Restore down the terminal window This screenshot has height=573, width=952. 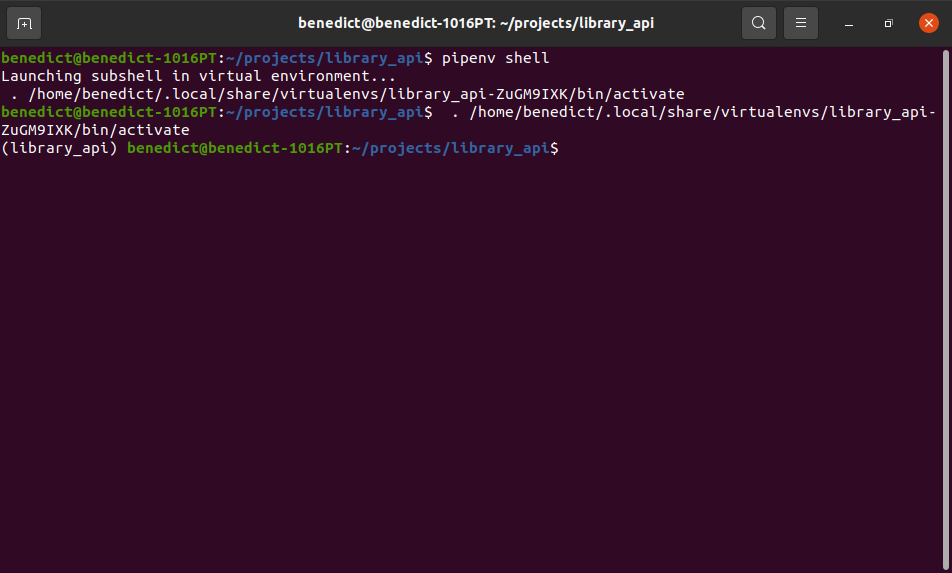(x=888, y=23)
